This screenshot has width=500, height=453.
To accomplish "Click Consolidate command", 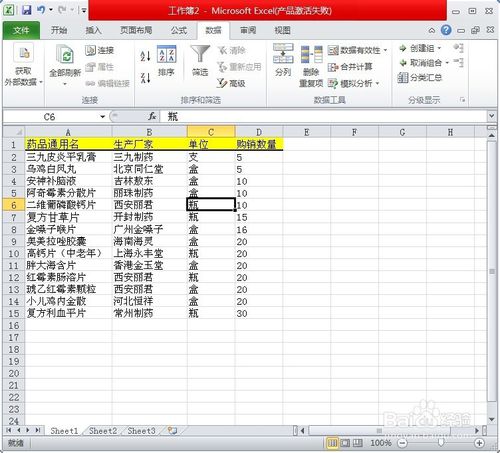I will coord(350,67).
